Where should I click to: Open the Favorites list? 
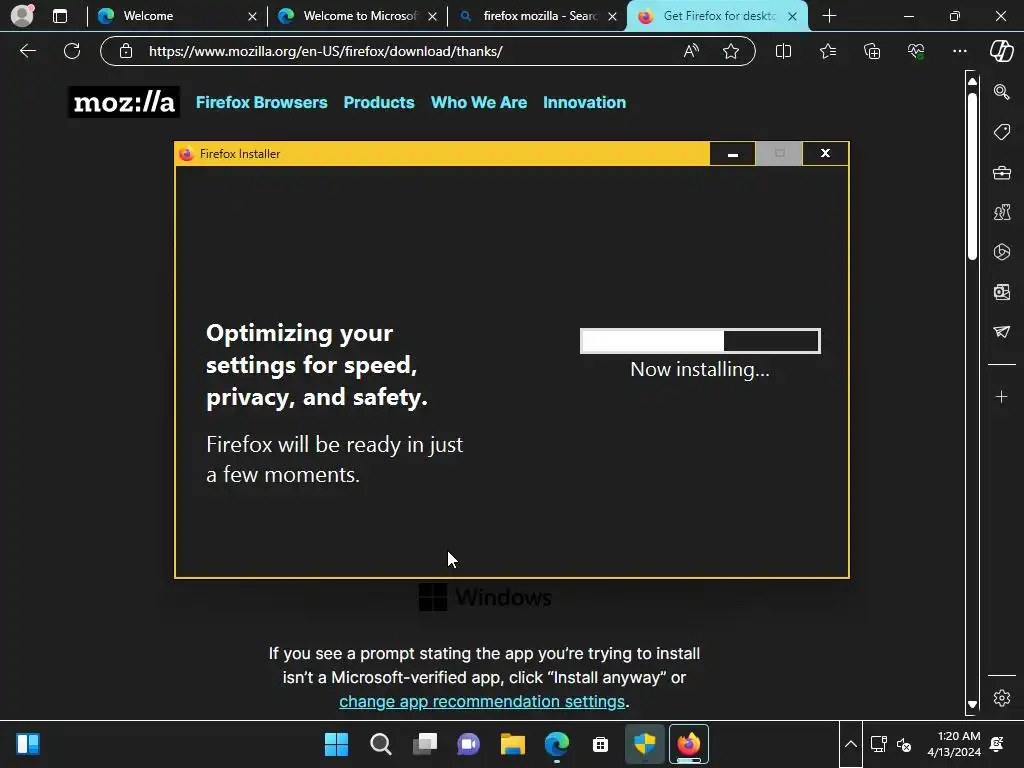point(827,51)
